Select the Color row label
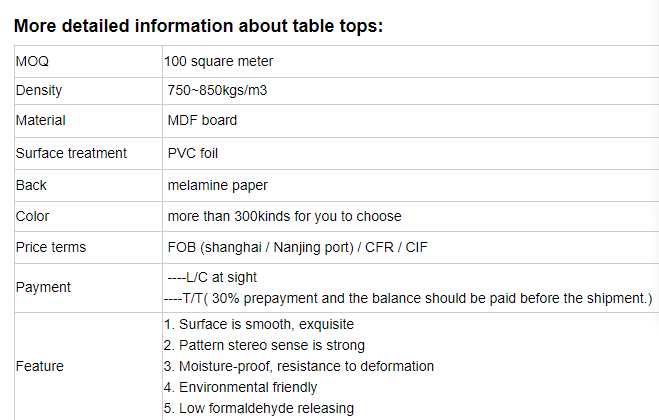 pyautogui.click(x=33, y=216)
